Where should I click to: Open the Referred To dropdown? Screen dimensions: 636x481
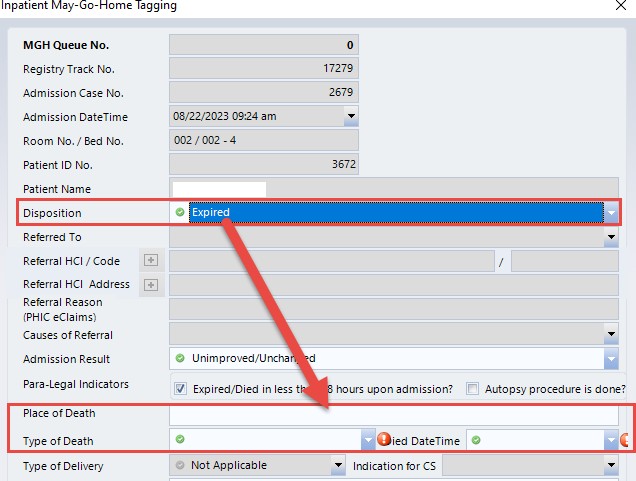click(611, 238)
